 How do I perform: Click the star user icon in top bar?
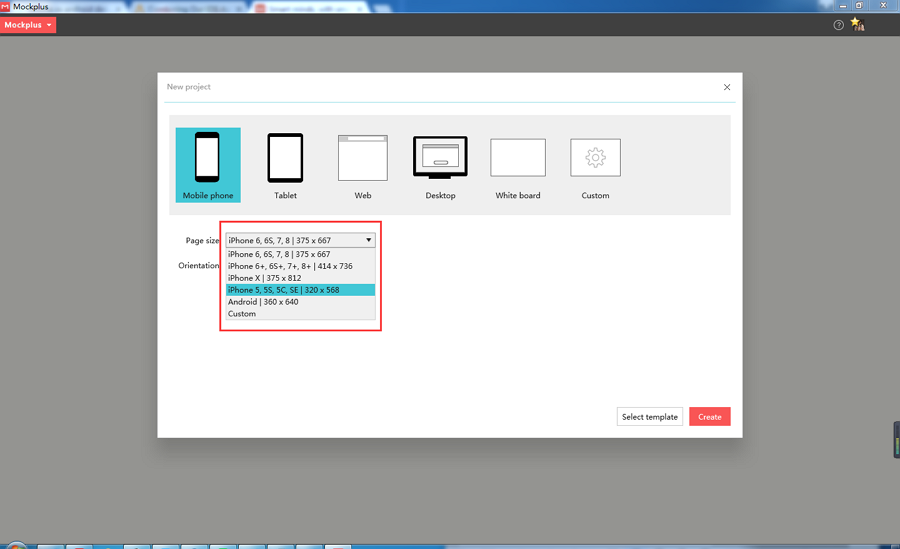click(x=858, y=24)
